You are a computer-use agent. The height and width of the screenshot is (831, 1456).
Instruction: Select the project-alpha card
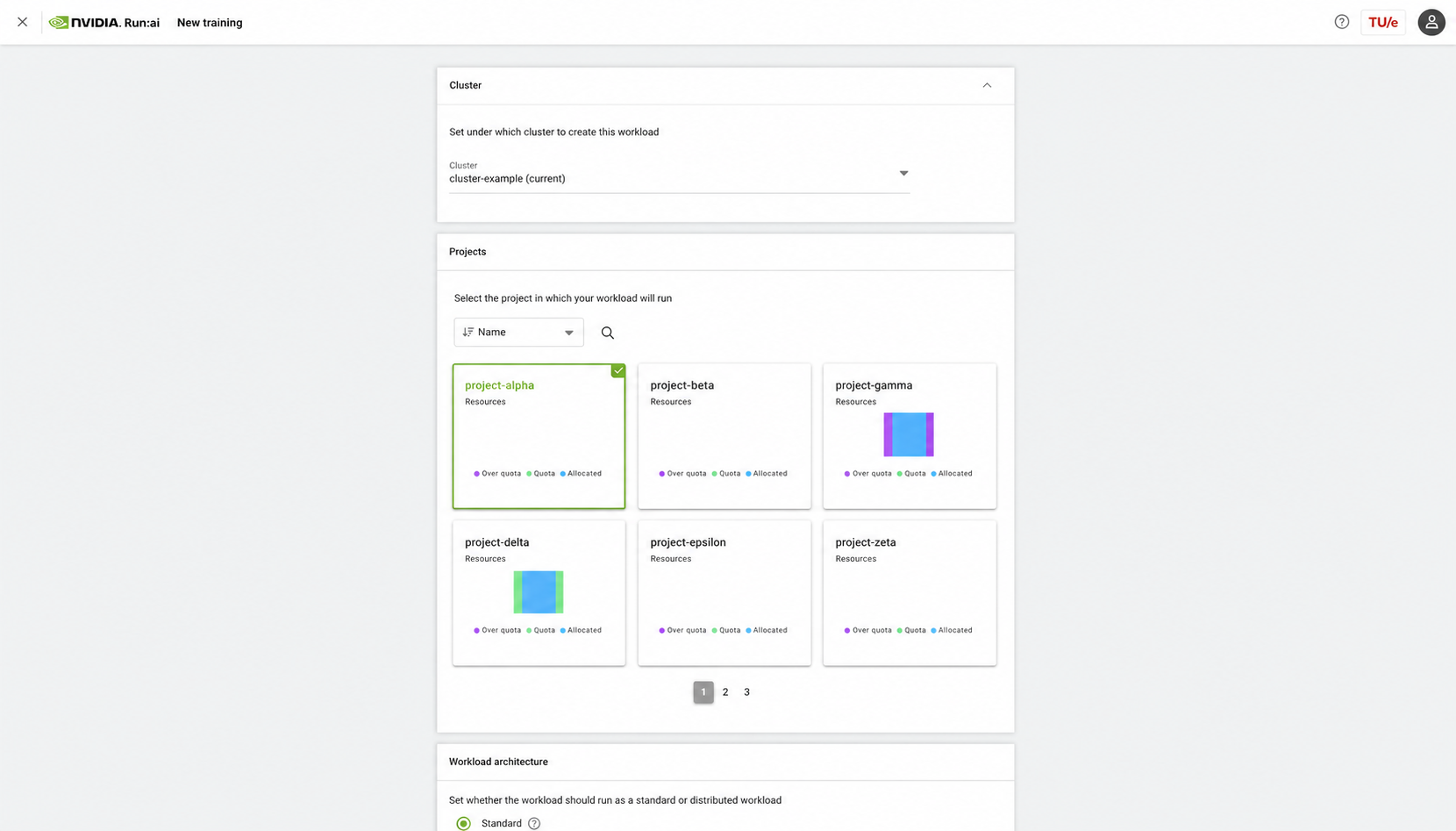click(x=539, y=436)
